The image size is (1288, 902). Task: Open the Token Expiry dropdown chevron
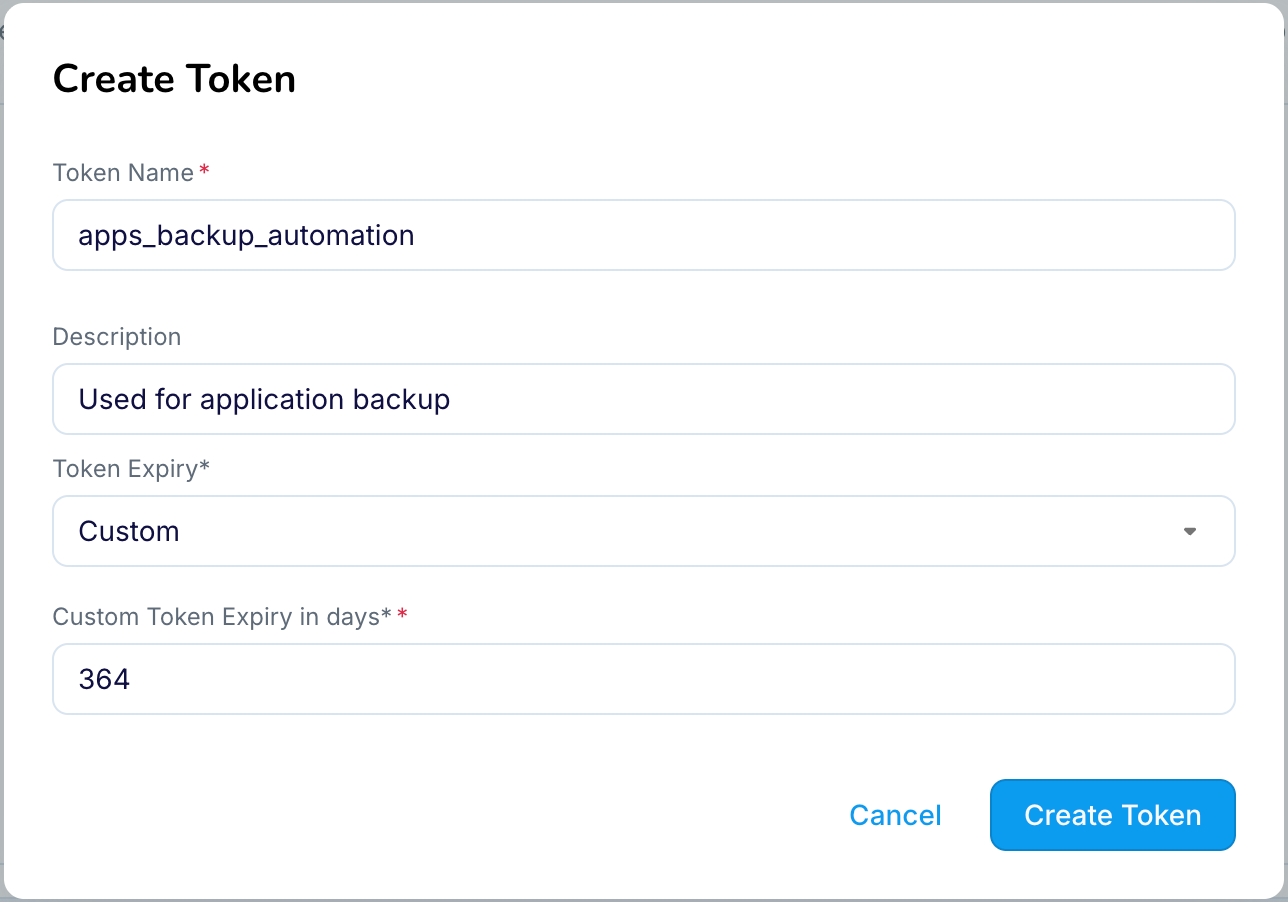[x=1189, y=531]
